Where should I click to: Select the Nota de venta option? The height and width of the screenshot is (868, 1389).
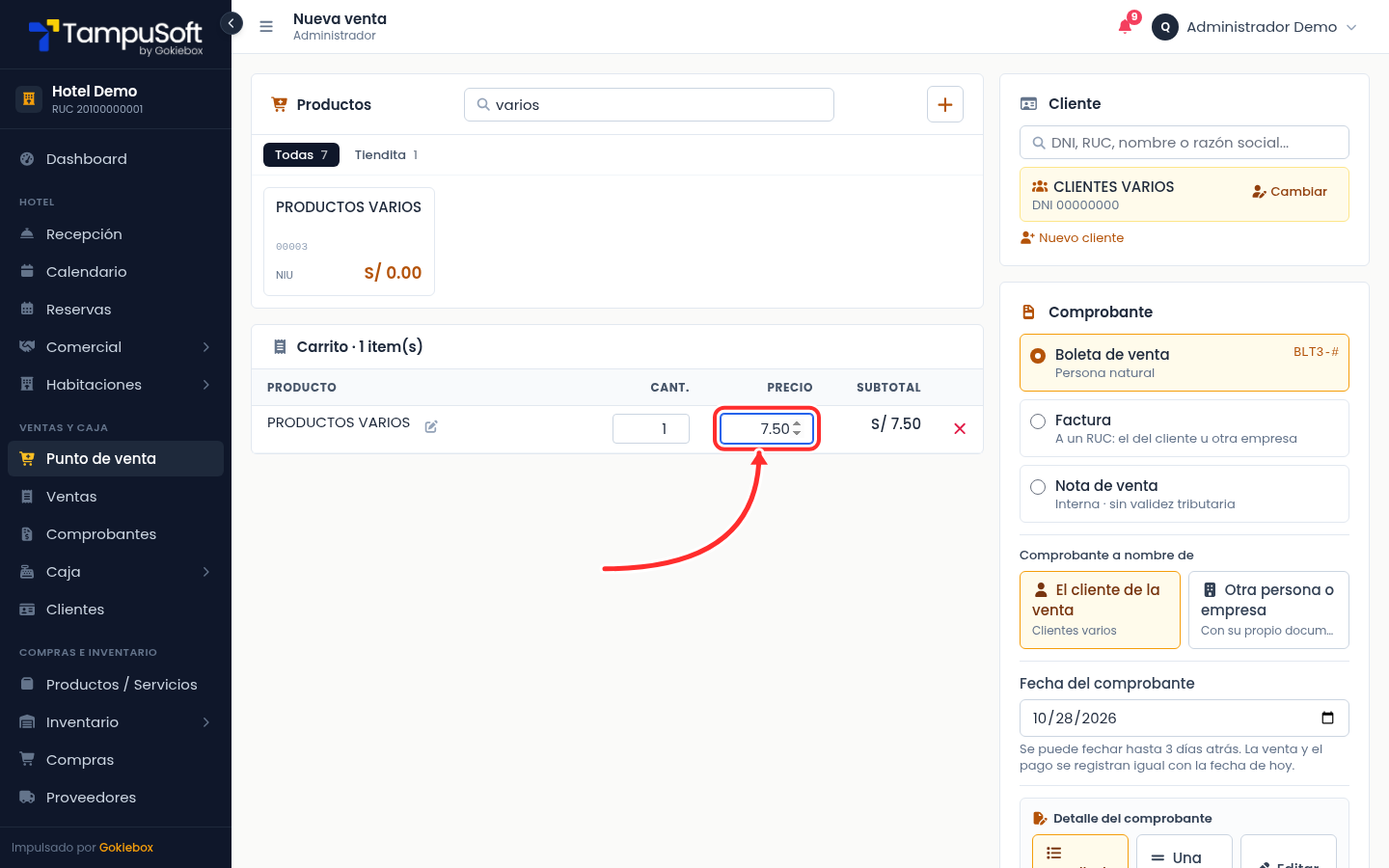click(x=1185, y=494)
